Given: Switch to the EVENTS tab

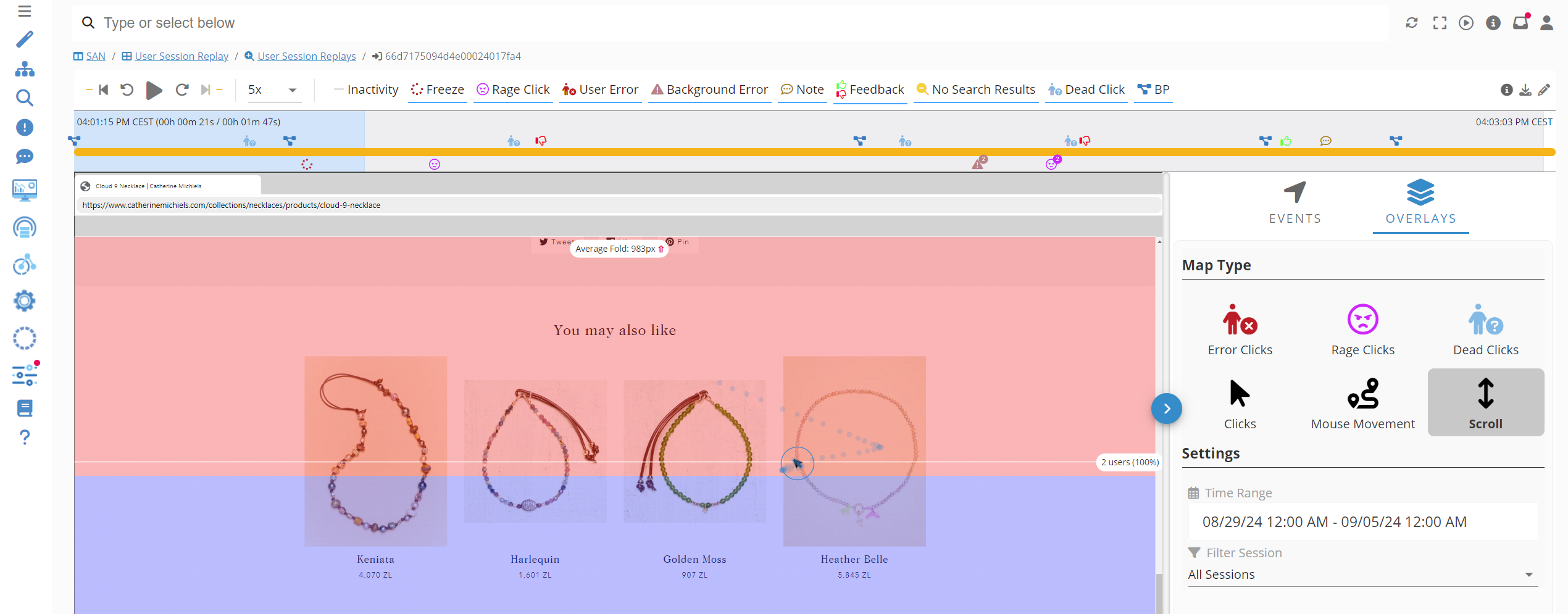Looking at the screenshot, I should click(x=1295, y=204).
